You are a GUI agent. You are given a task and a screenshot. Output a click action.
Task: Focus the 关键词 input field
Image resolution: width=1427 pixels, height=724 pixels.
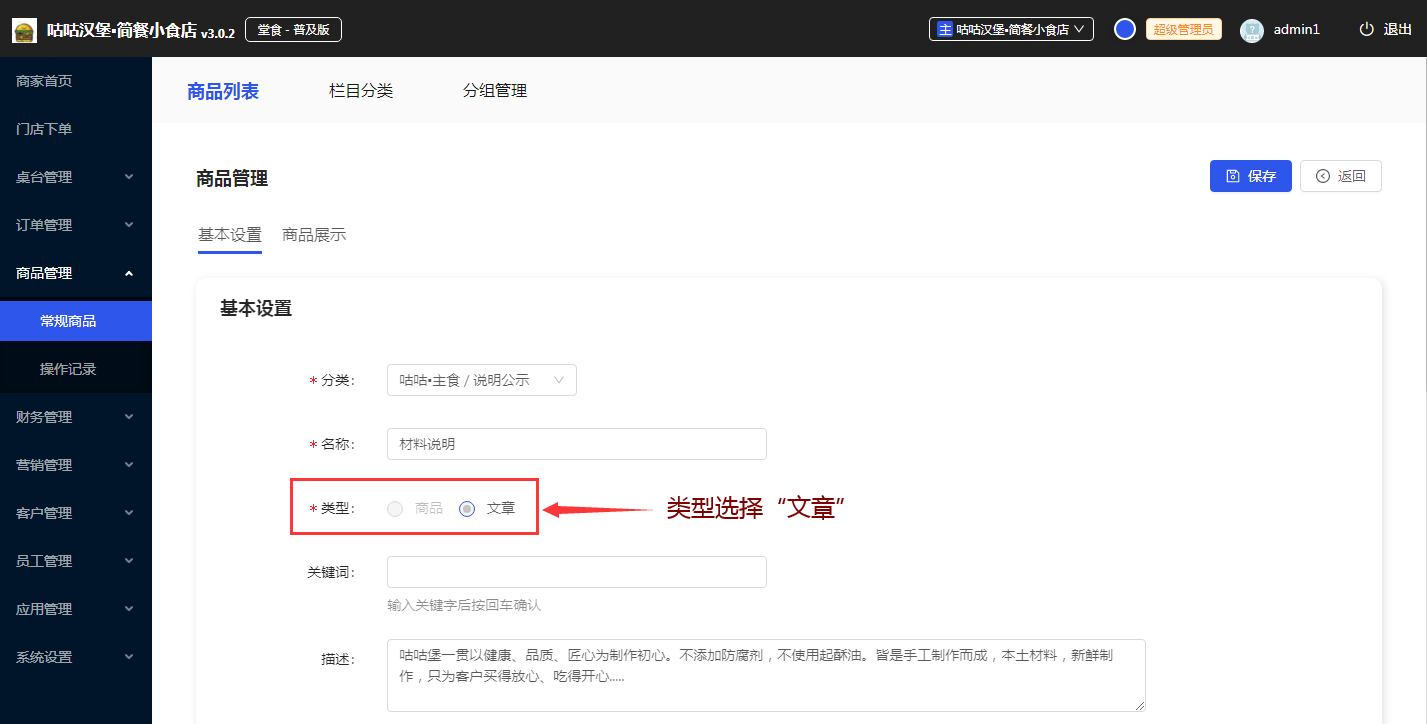coord(577,572)
